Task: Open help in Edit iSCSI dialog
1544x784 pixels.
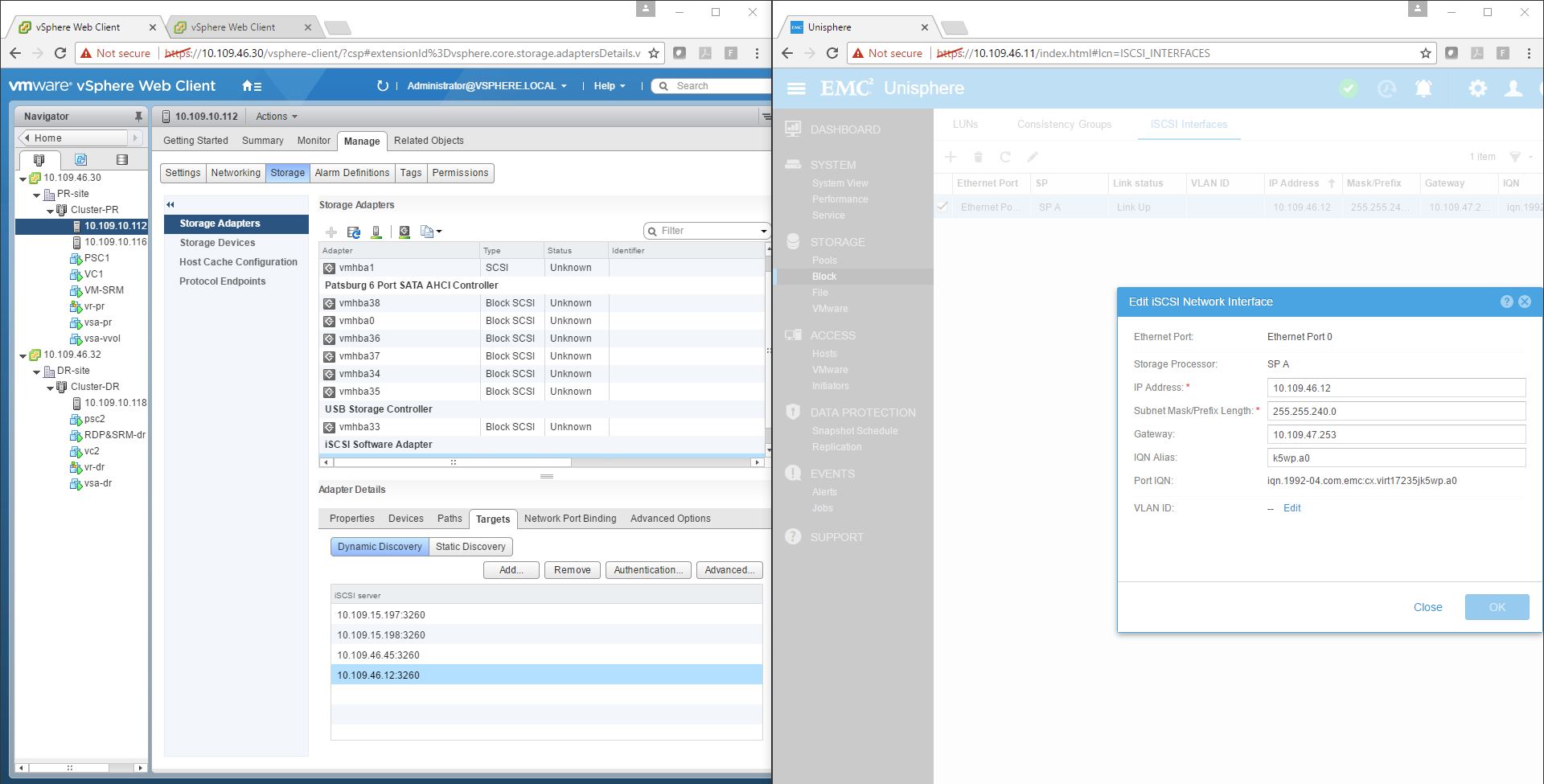Action: click(x=1506, y=302)
